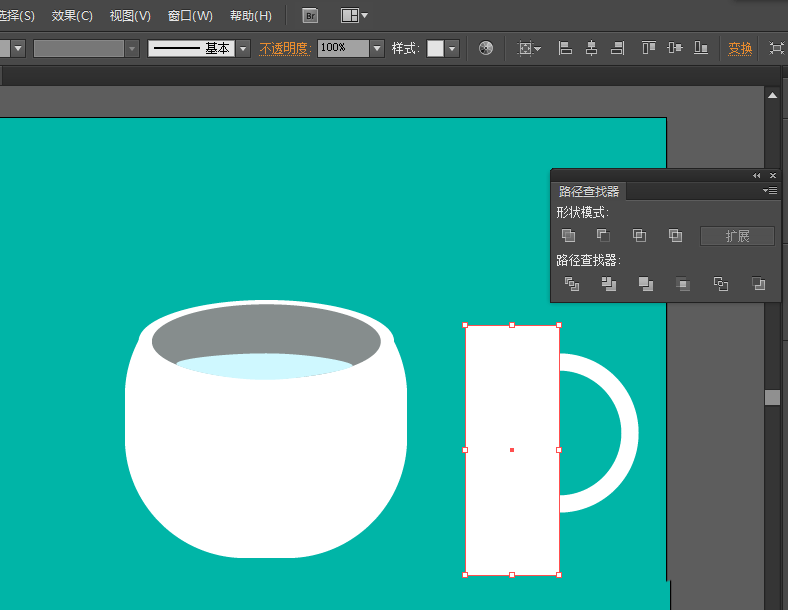Open the 帮助(H) menu
The width and height of the screenshot is (788, 610).
tap(250, 16)
